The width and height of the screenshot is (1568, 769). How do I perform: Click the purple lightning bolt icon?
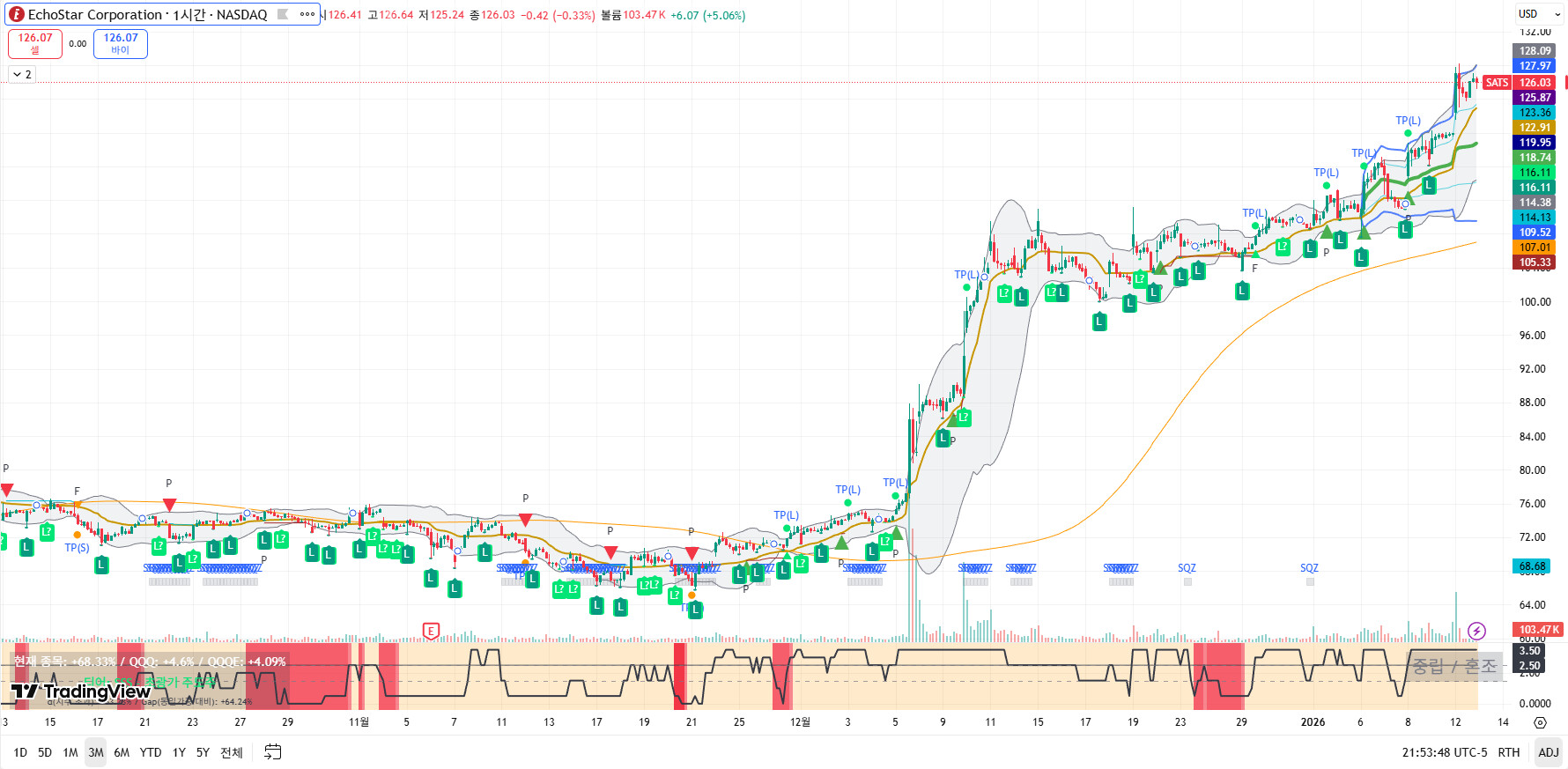point(1477,631)
